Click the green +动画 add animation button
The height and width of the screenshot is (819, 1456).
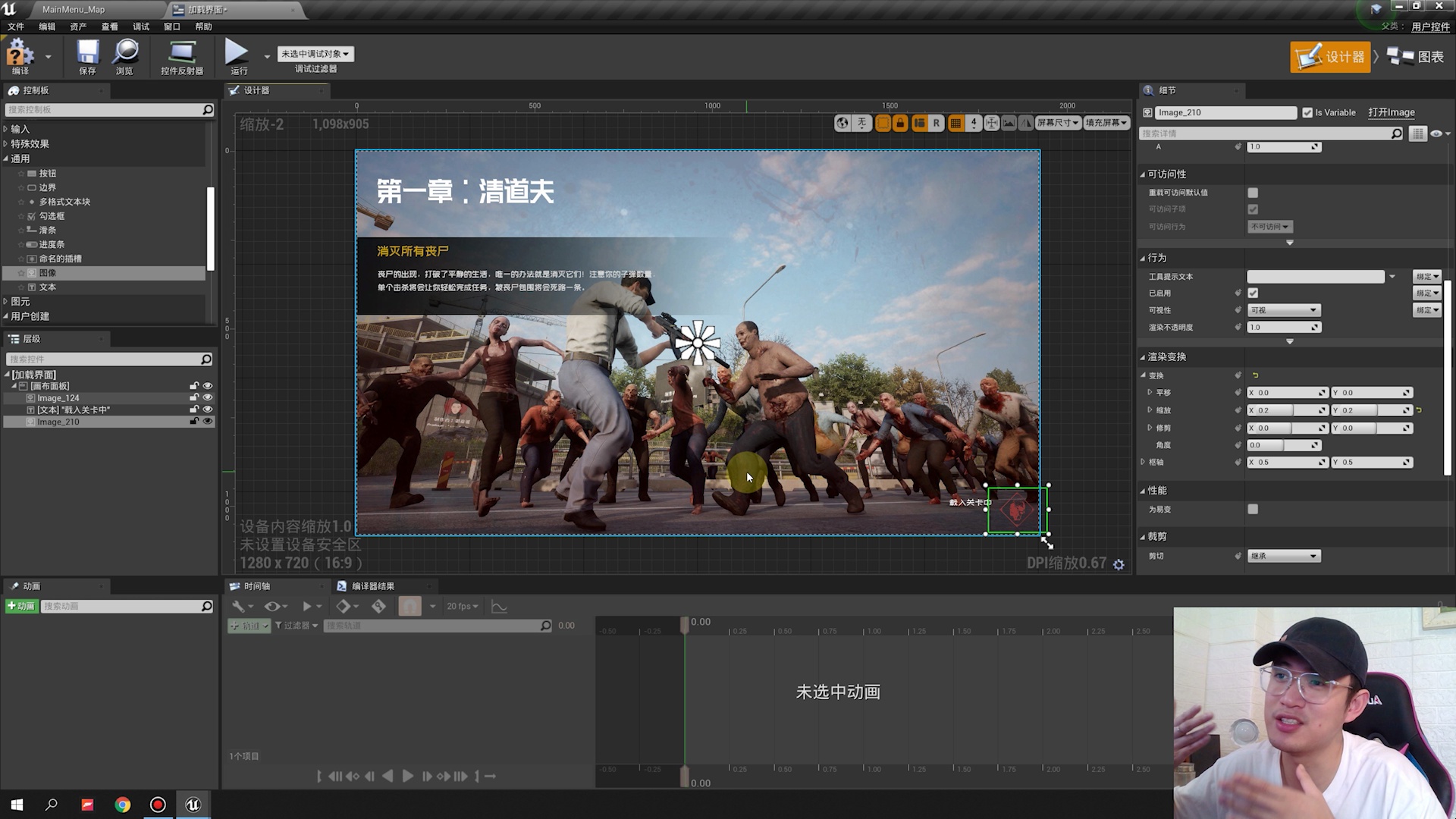tap(21, 606)
